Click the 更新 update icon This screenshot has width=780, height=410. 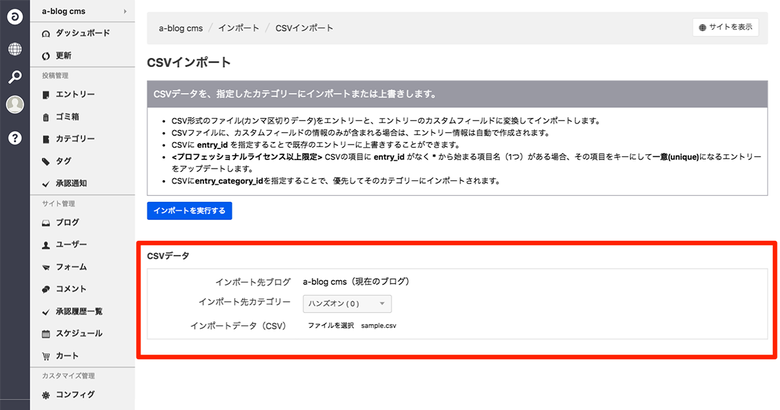(46, 56)
